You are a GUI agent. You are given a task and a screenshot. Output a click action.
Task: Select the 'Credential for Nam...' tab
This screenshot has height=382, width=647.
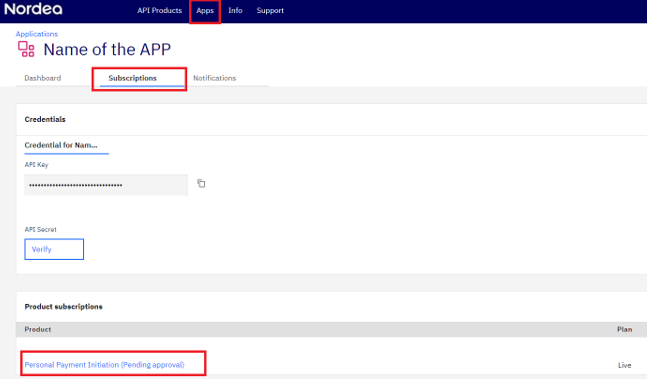(61, 145)
